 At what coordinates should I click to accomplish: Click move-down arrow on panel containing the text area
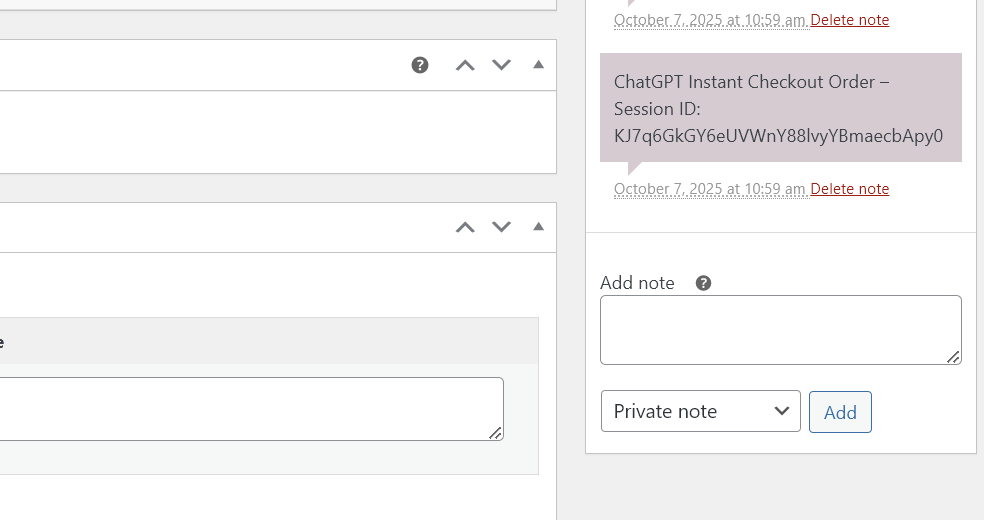502,227
